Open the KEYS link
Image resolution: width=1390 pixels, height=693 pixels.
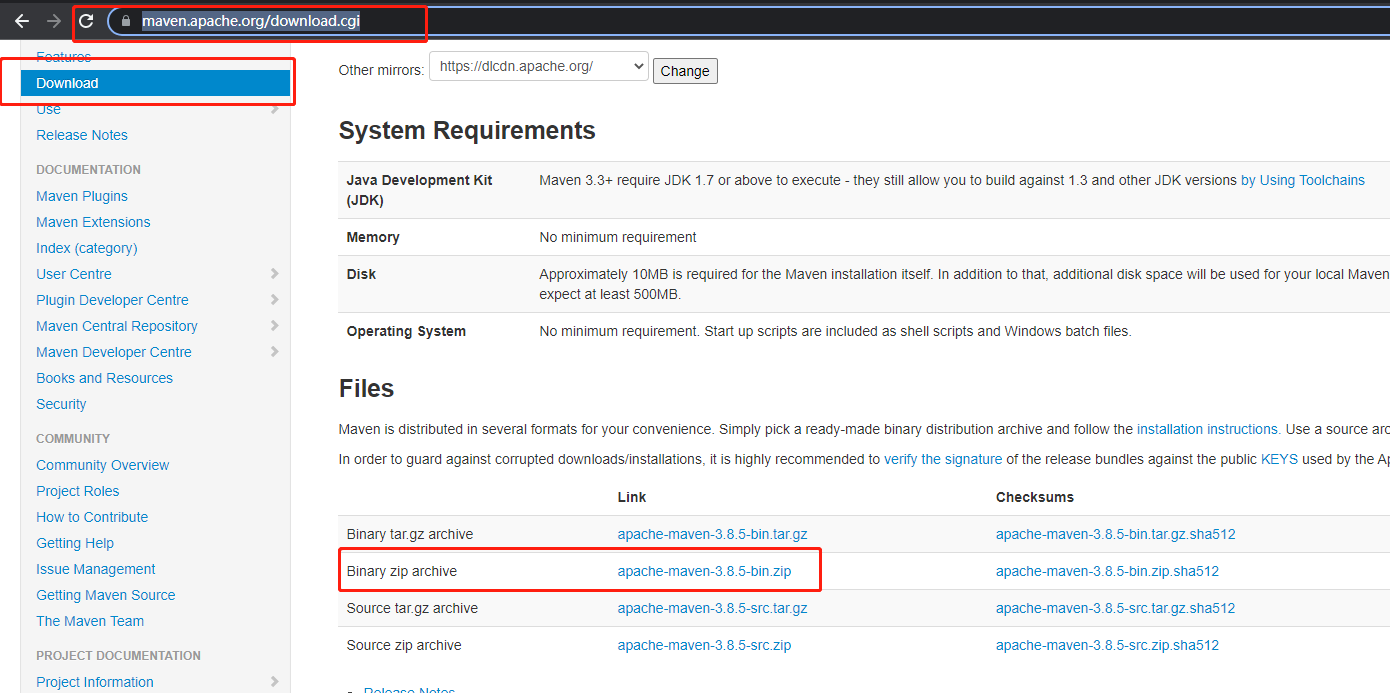1279,459
